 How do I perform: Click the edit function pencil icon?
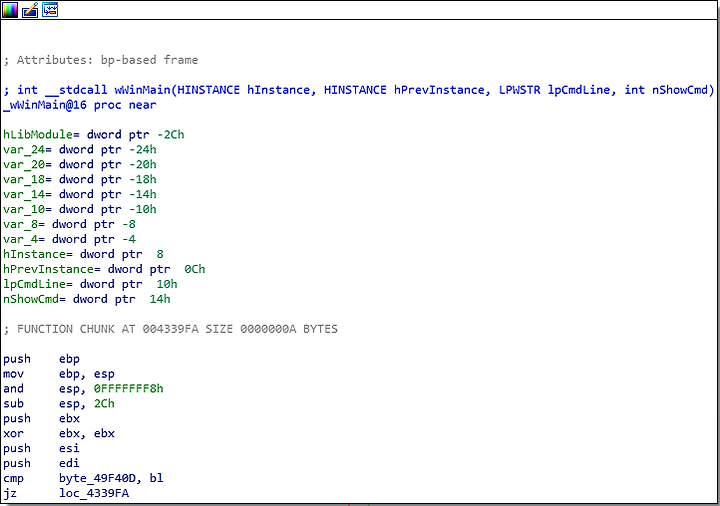tap(30, 10)
